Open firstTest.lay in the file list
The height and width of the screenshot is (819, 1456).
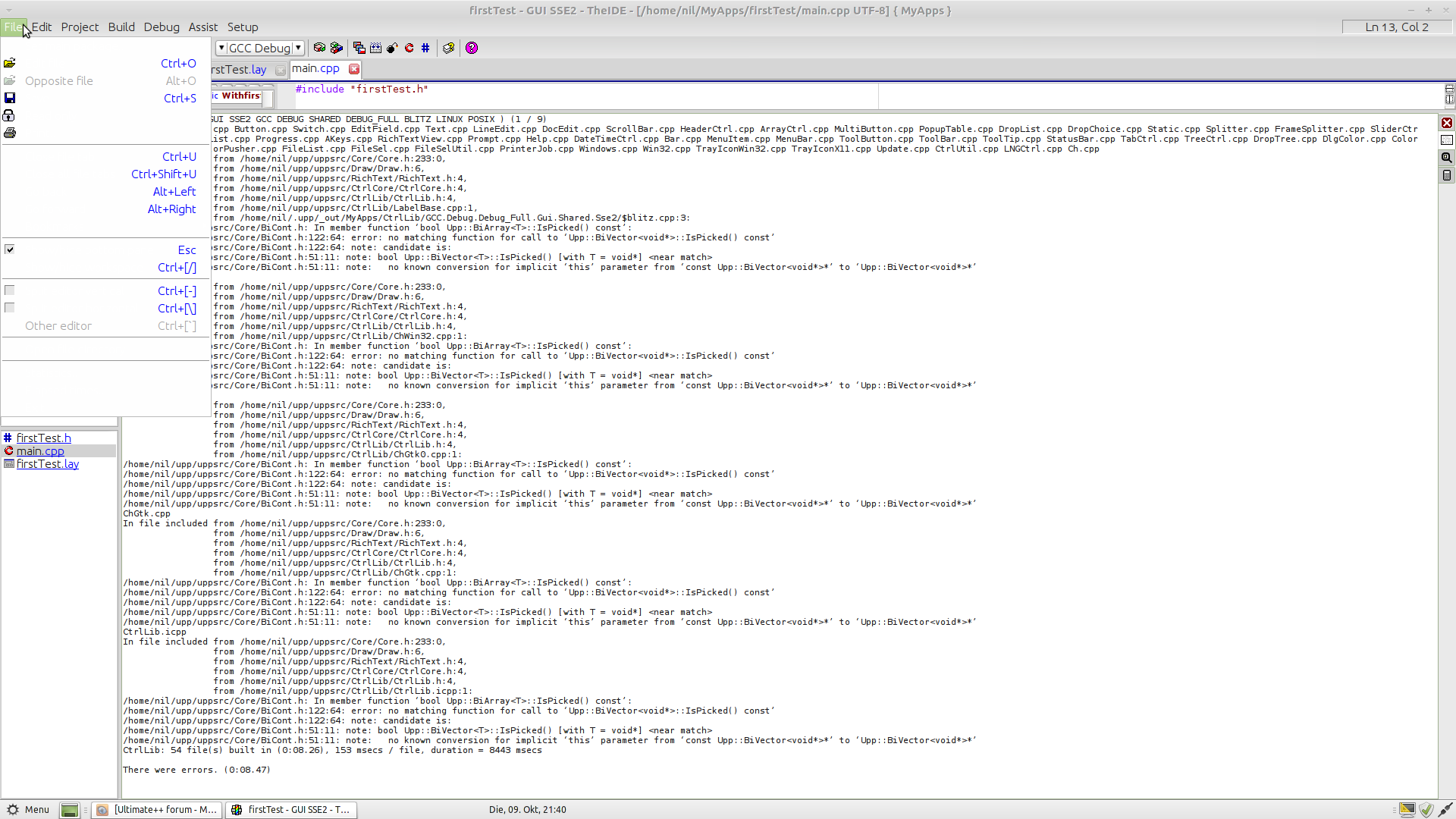pyautogui.click(x=47, y=464)
